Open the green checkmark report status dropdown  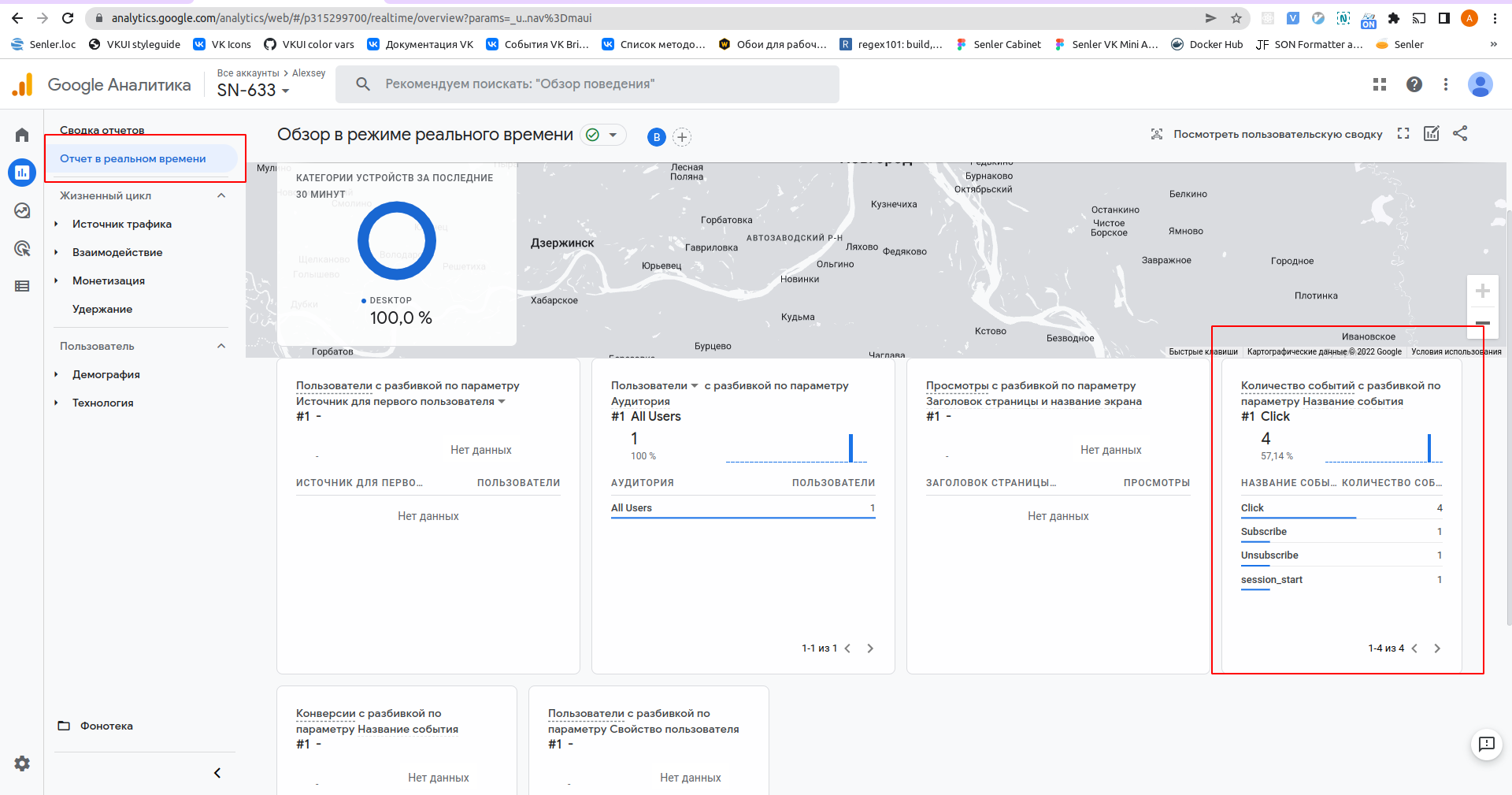603,136
